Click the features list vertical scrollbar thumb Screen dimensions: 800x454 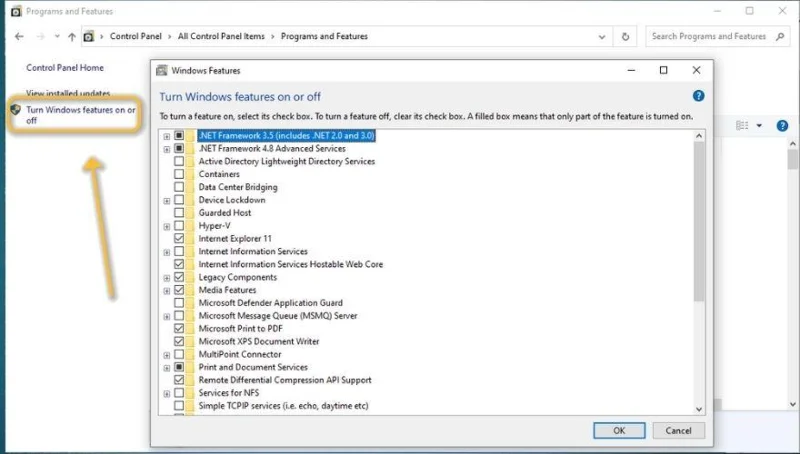pyautogui.click(x=699, y=222)
